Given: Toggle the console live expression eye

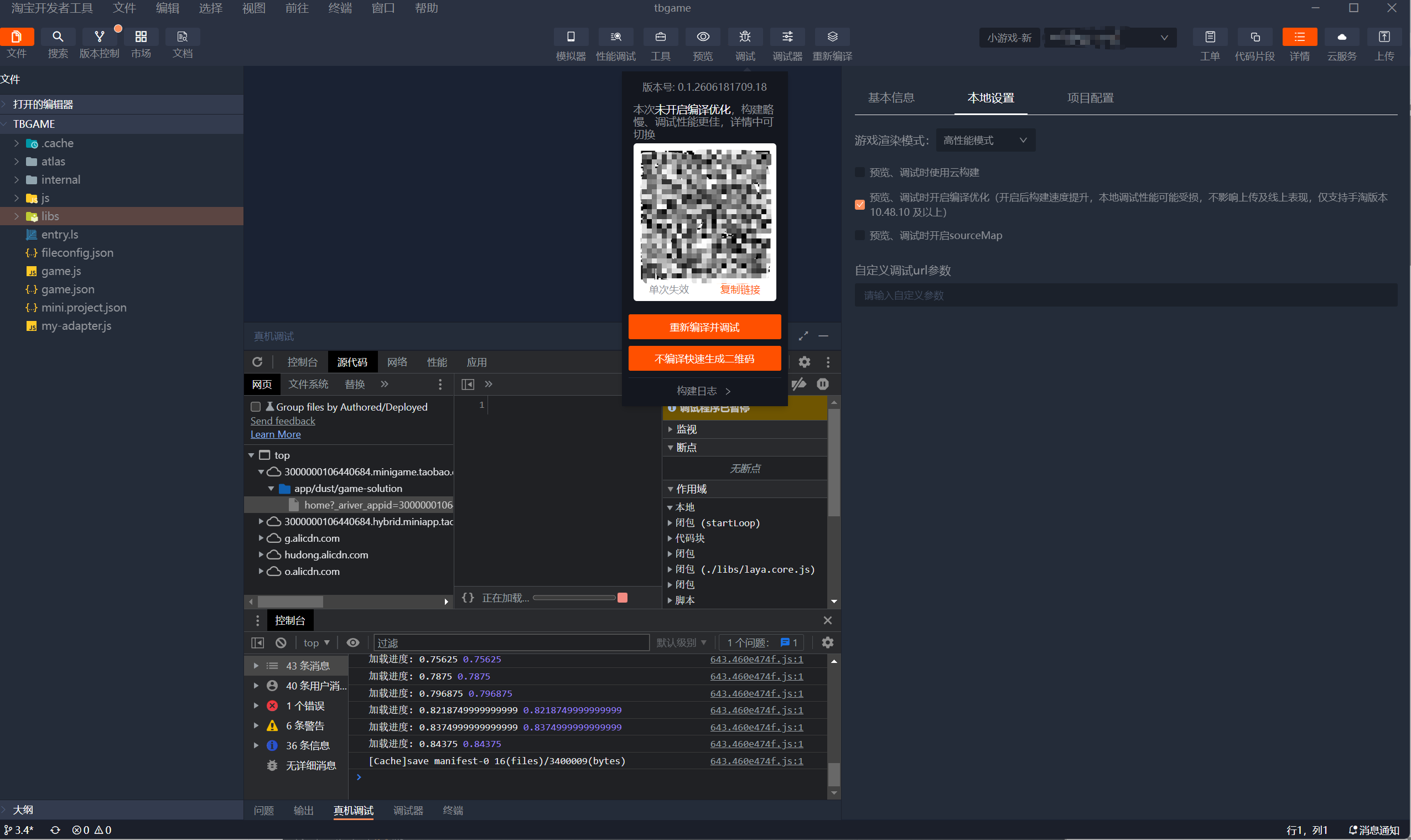Looking at the screenshot, I should [352, 642].
